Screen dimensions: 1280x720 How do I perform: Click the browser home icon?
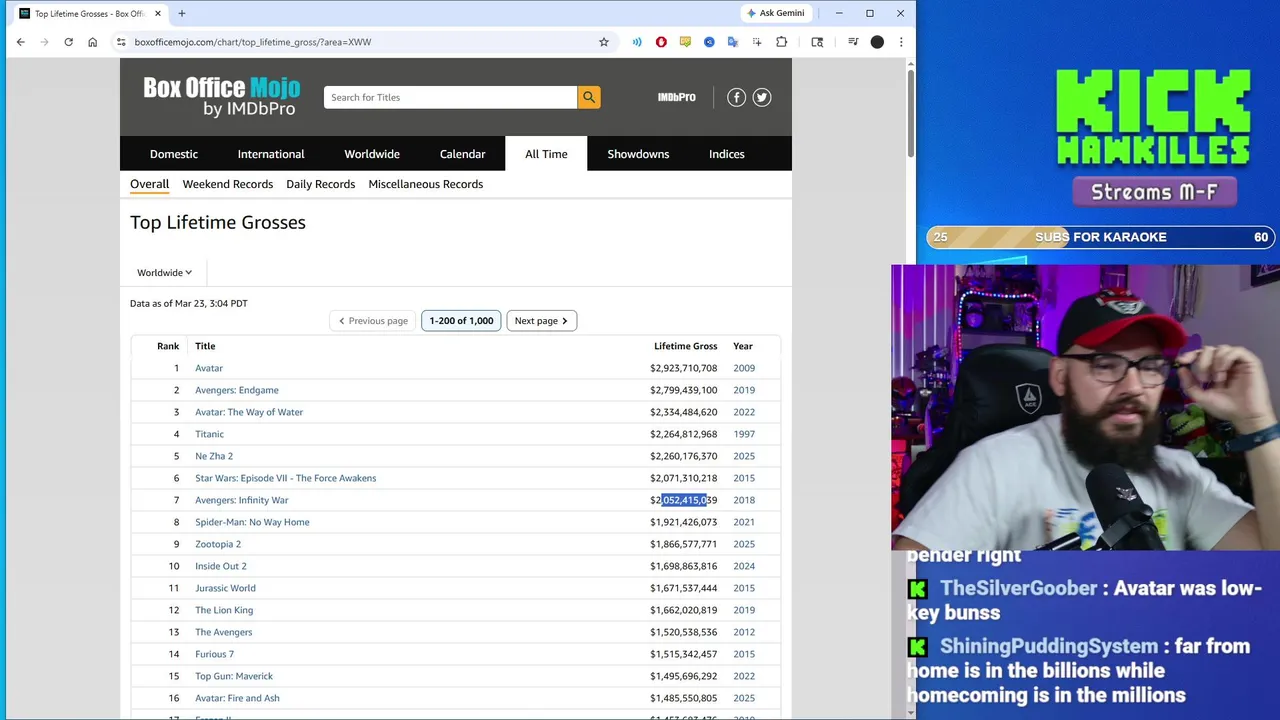[92, 42]
